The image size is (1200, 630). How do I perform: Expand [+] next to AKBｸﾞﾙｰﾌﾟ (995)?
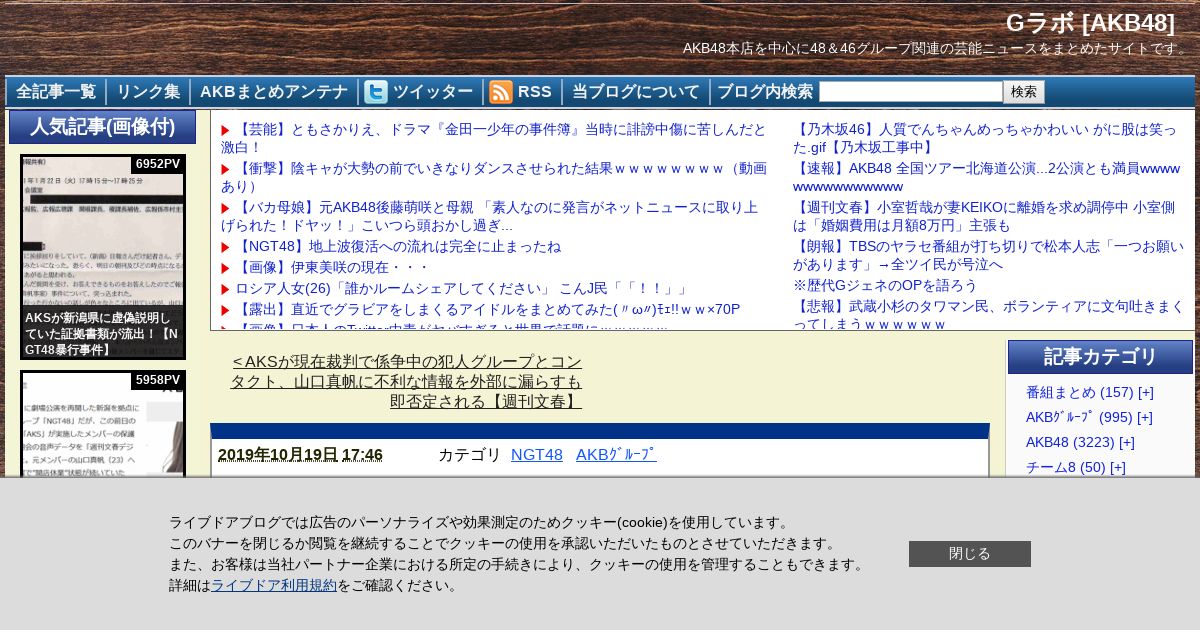[1145, 417]
